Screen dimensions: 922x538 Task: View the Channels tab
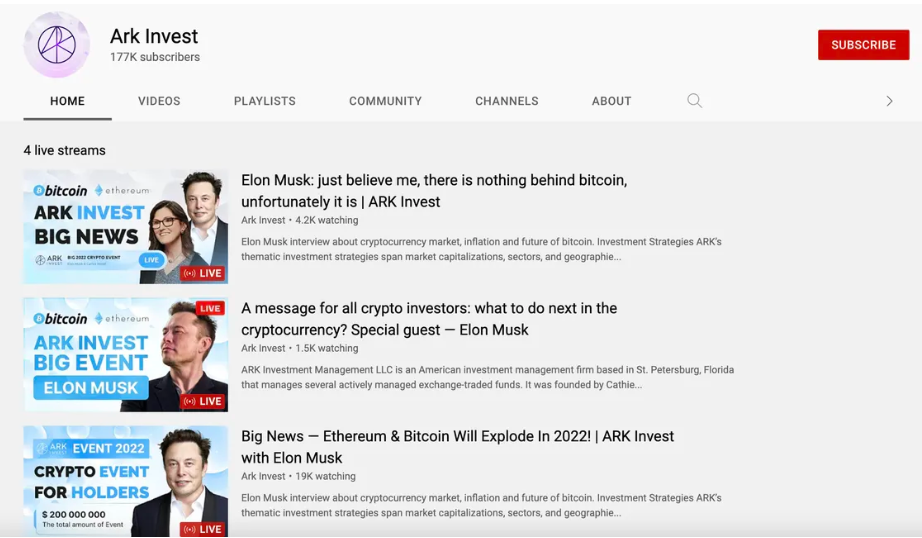point(507,101)
